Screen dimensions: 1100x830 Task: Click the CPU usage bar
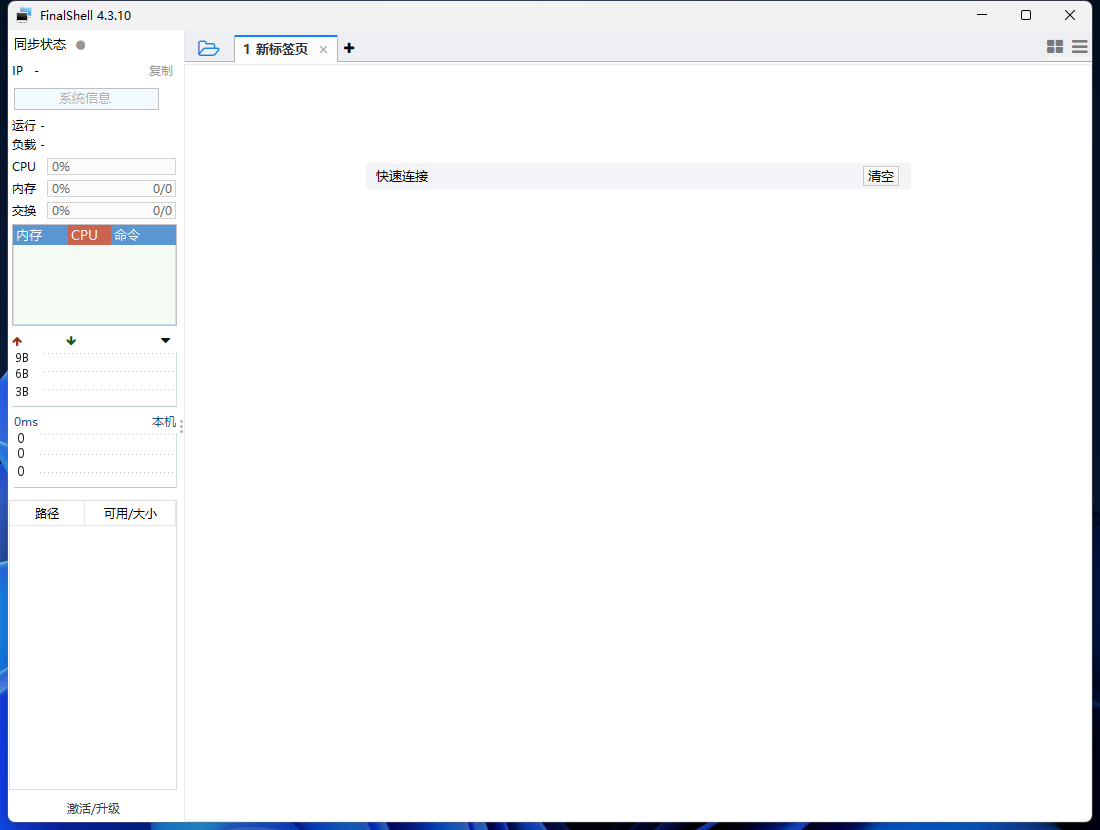(x=112, y=166)
